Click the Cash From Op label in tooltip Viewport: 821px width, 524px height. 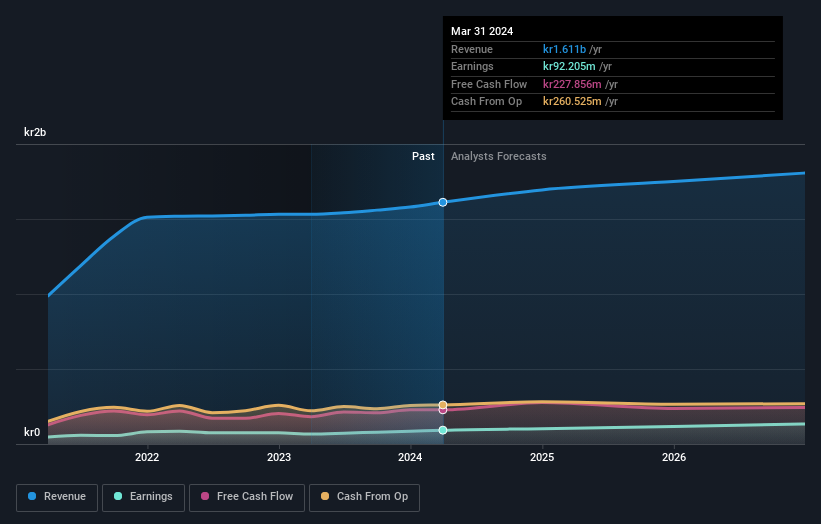tap(486, 102)
